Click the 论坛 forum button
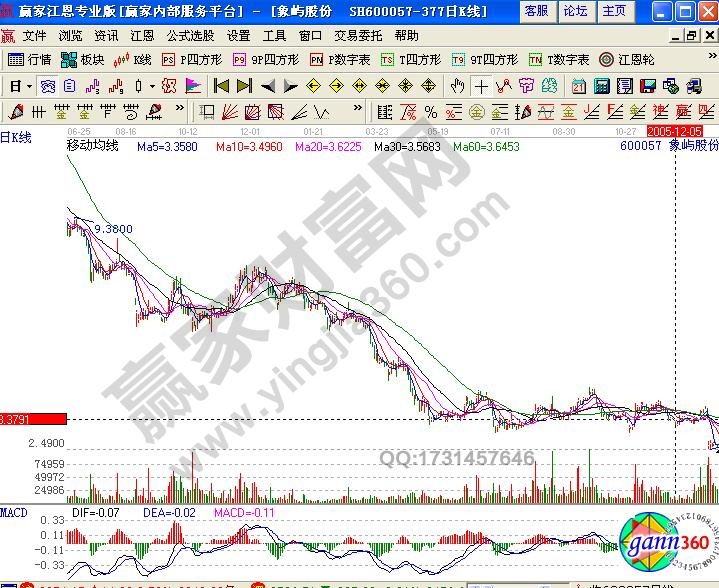This screenshot has height=588, width=719. pos(575,11)
